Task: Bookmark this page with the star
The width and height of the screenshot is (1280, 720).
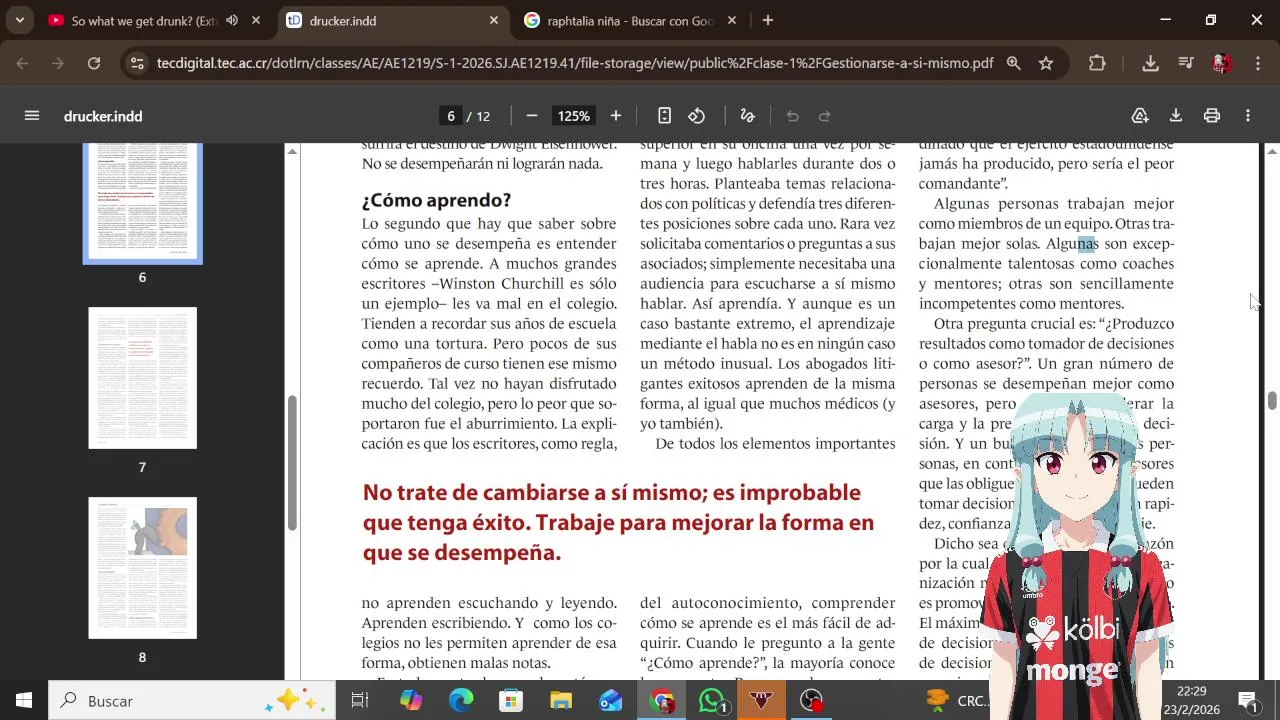Action: coord(1046,63)
